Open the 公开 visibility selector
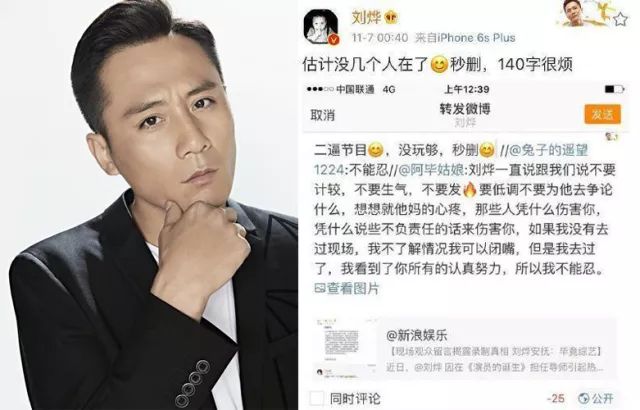The height and width of the screenshot is (410, 640). pyautogui.click(x=596, y=398)
